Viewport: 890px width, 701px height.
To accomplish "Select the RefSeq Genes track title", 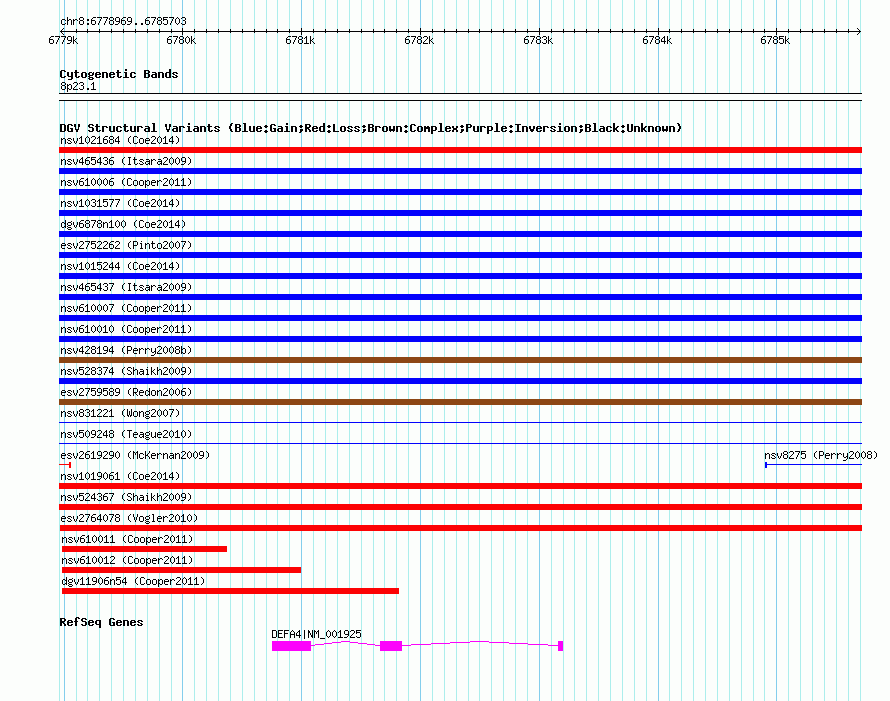I will (x=101, y=622).
